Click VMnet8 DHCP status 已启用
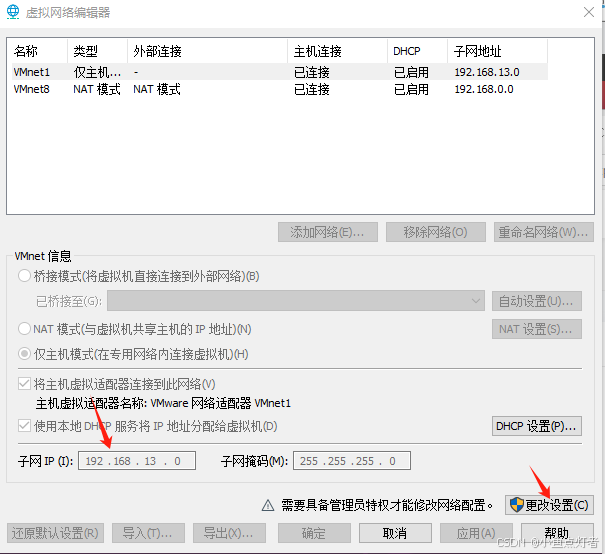This screenshot has height=554, width=605. pos(411,89)
